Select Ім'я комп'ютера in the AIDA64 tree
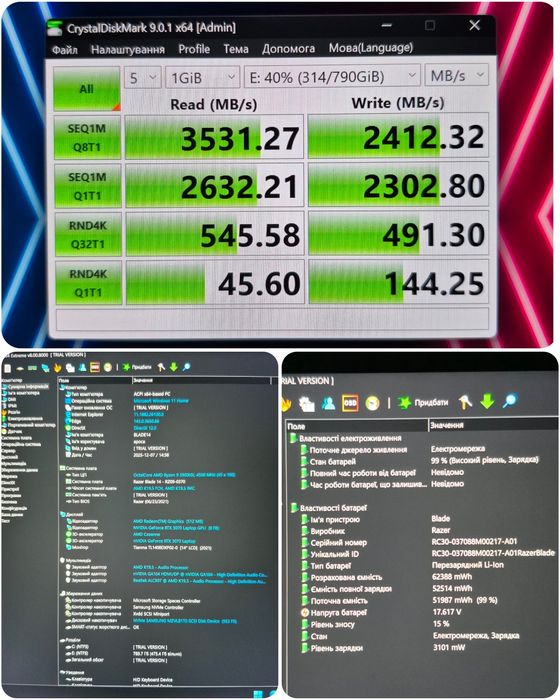560x700 pixels. tap(23, 393)
